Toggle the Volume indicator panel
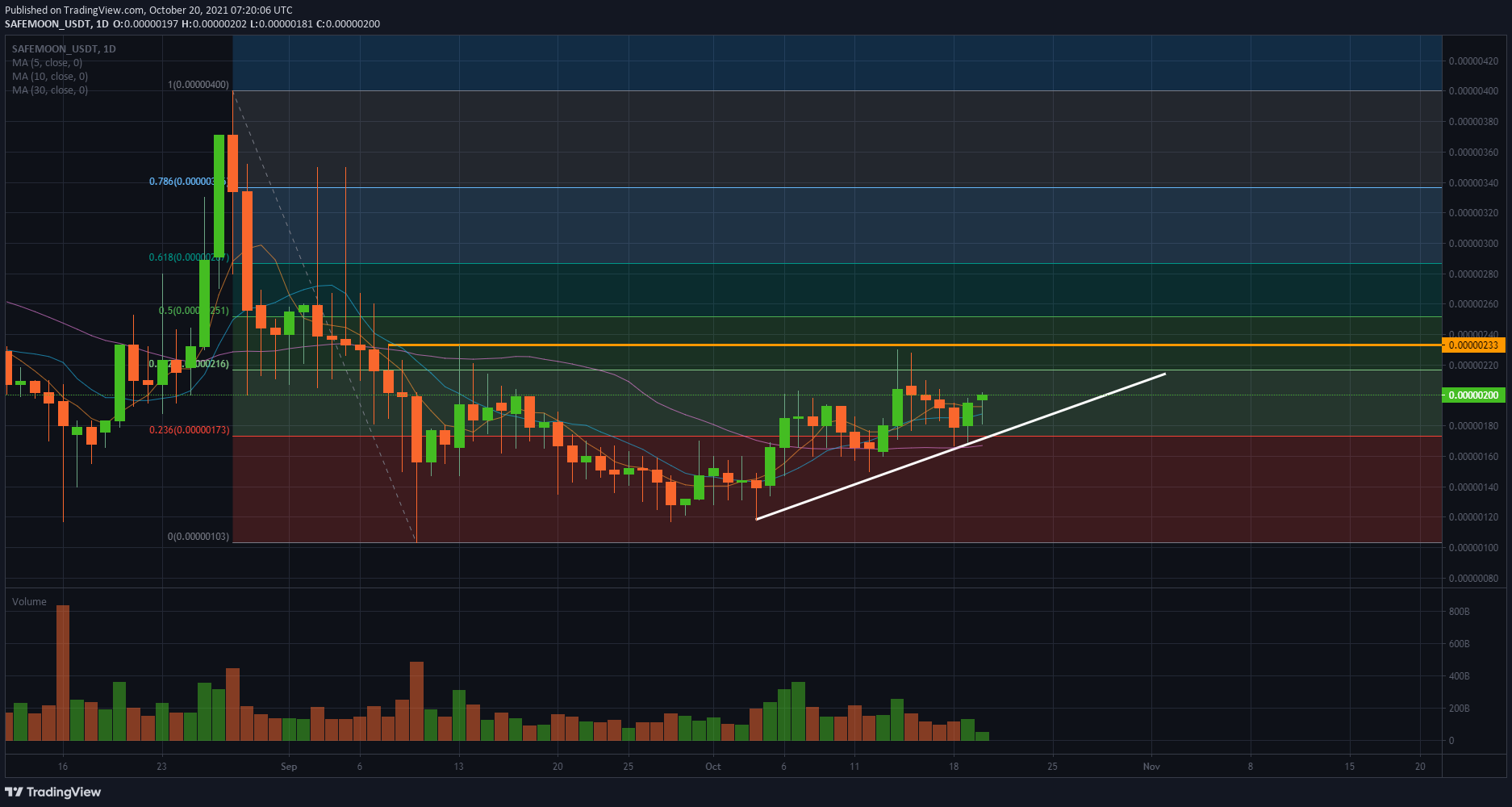The height and width of the screenshot is (807, 1512). coord(29,601)
